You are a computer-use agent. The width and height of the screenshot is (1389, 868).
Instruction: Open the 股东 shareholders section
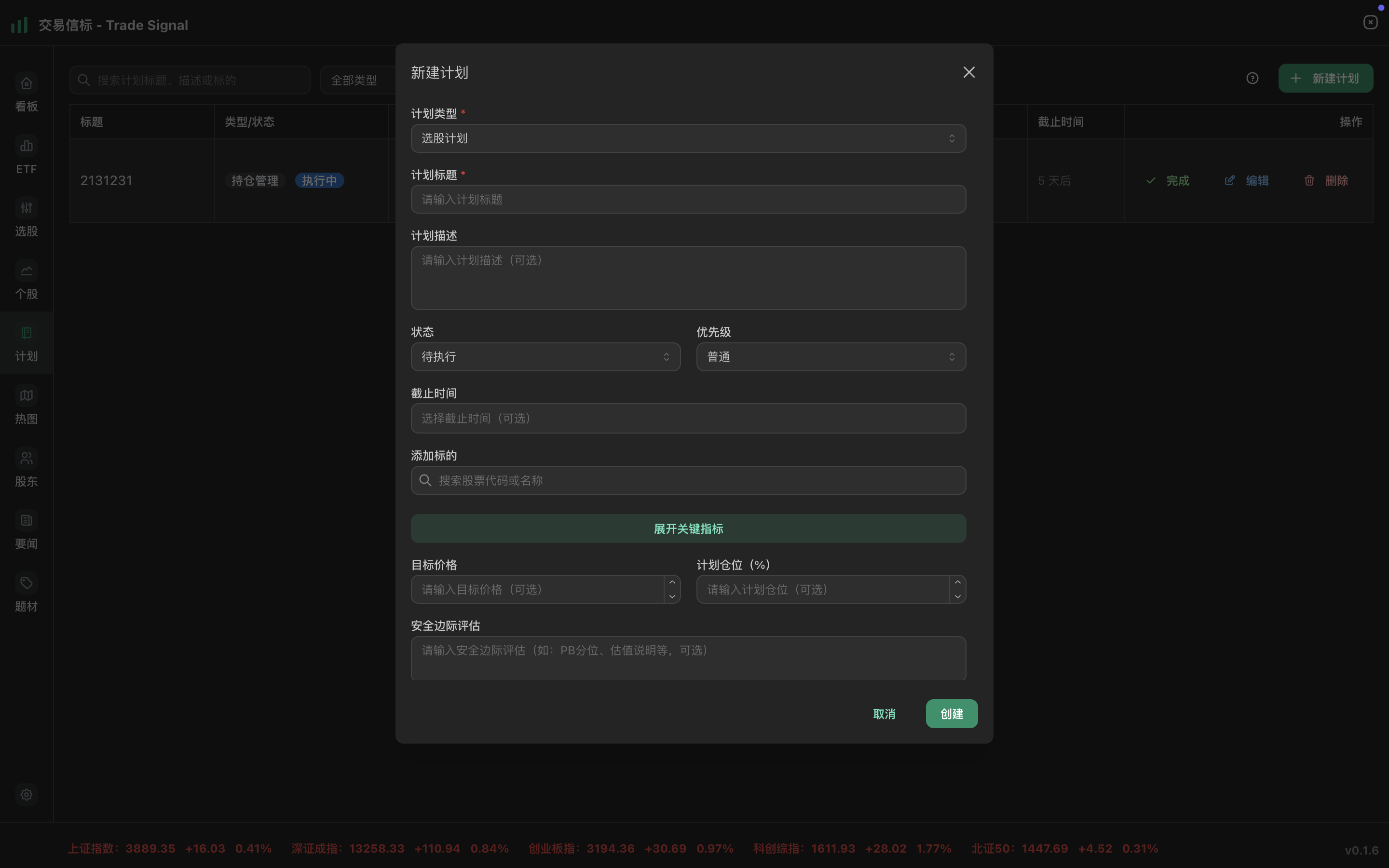pos(26,468)
